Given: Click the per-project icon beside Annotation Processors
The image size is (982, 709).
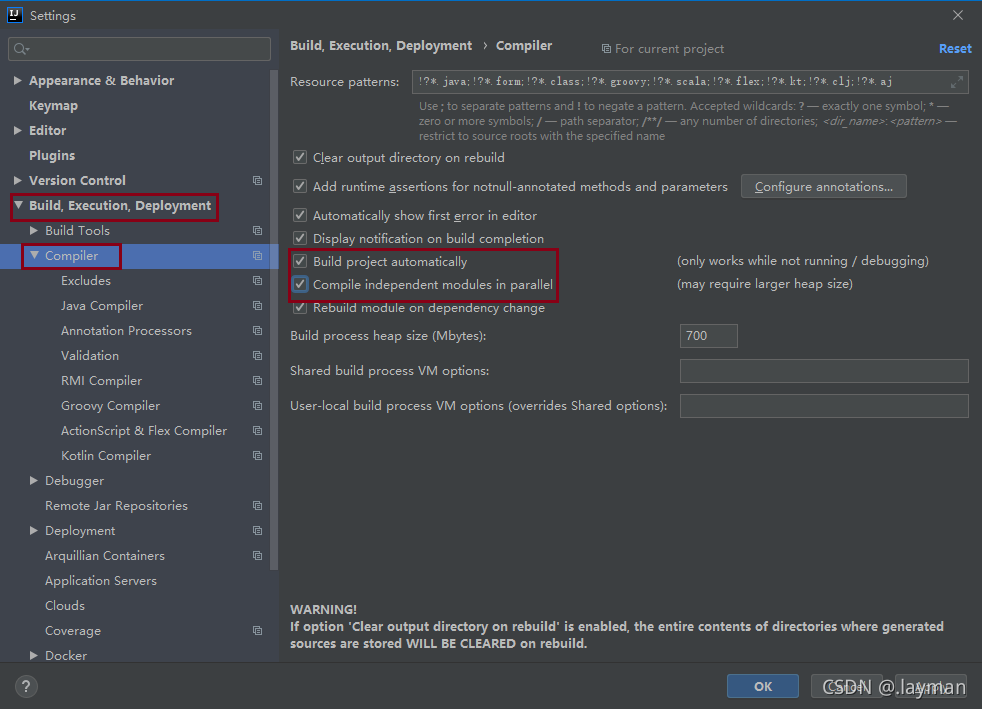Looking at the screenshot, I should (x=257, y=331).
